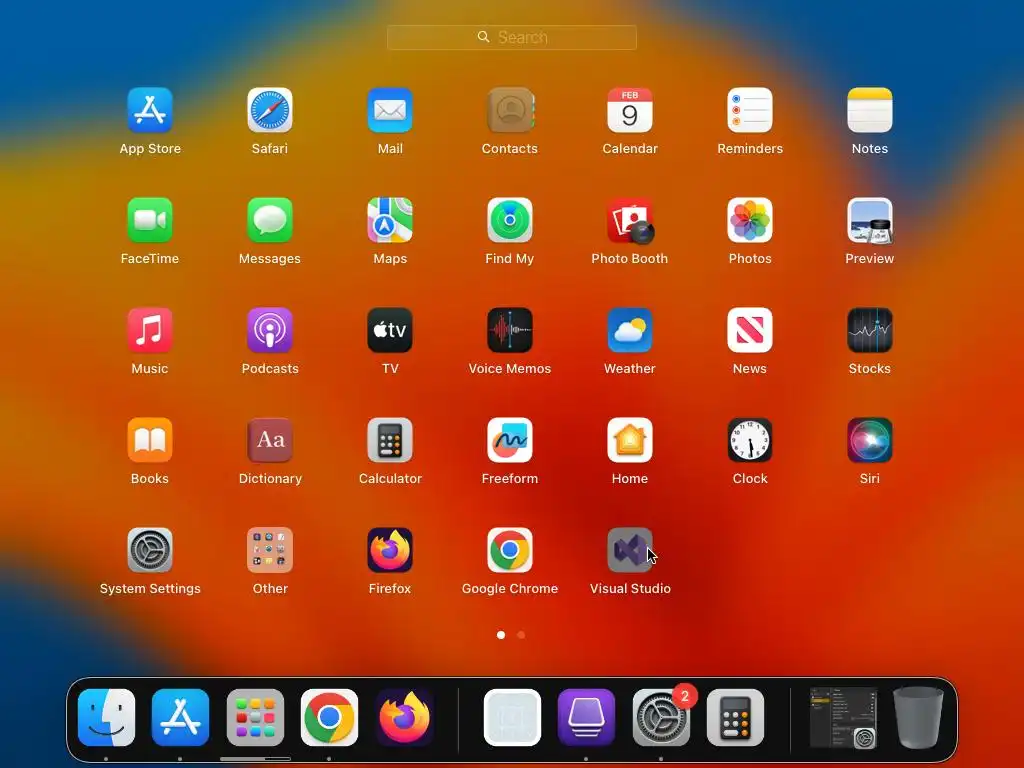1024x768 pixels.
Task: Open the blank white app icon in Dock
Action: [x=512, y=717]
